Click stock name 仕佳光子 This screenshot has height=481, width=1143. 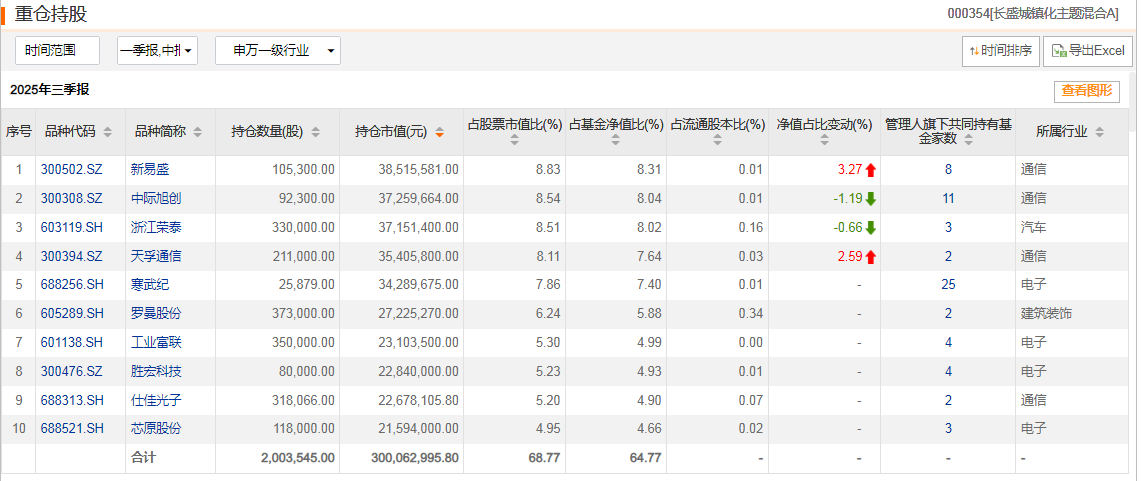156,400
